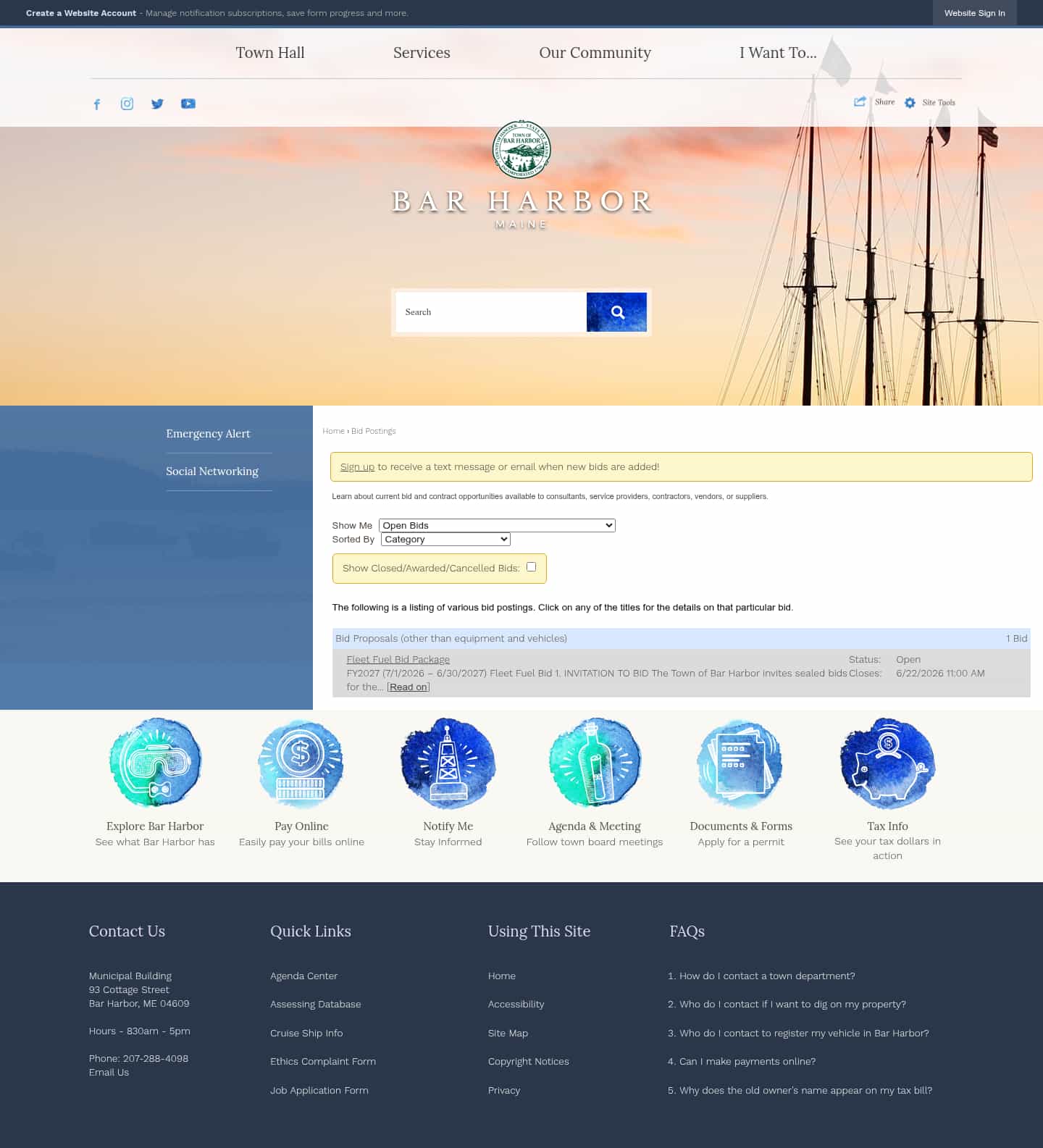Click the Bar Harbor town seal logo
The height and width of the screenshot is (1148, 1043).
point(521,150)
